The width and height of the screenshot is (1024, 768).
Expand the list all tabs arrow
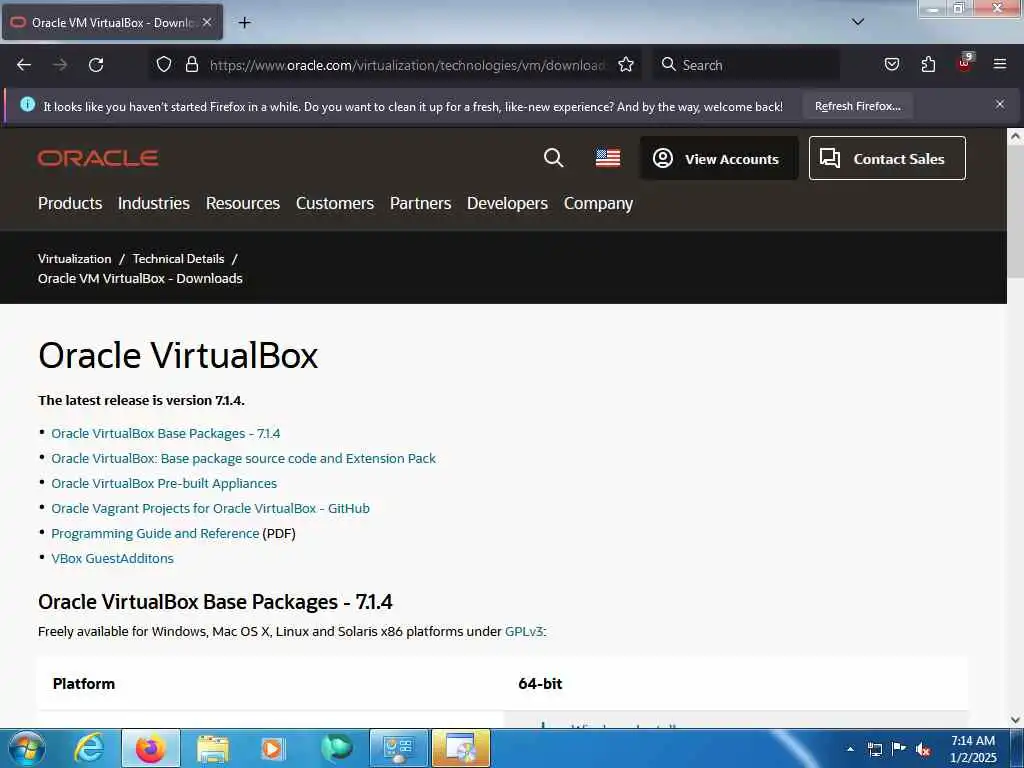pyautogui.click(x=858, y=22)
